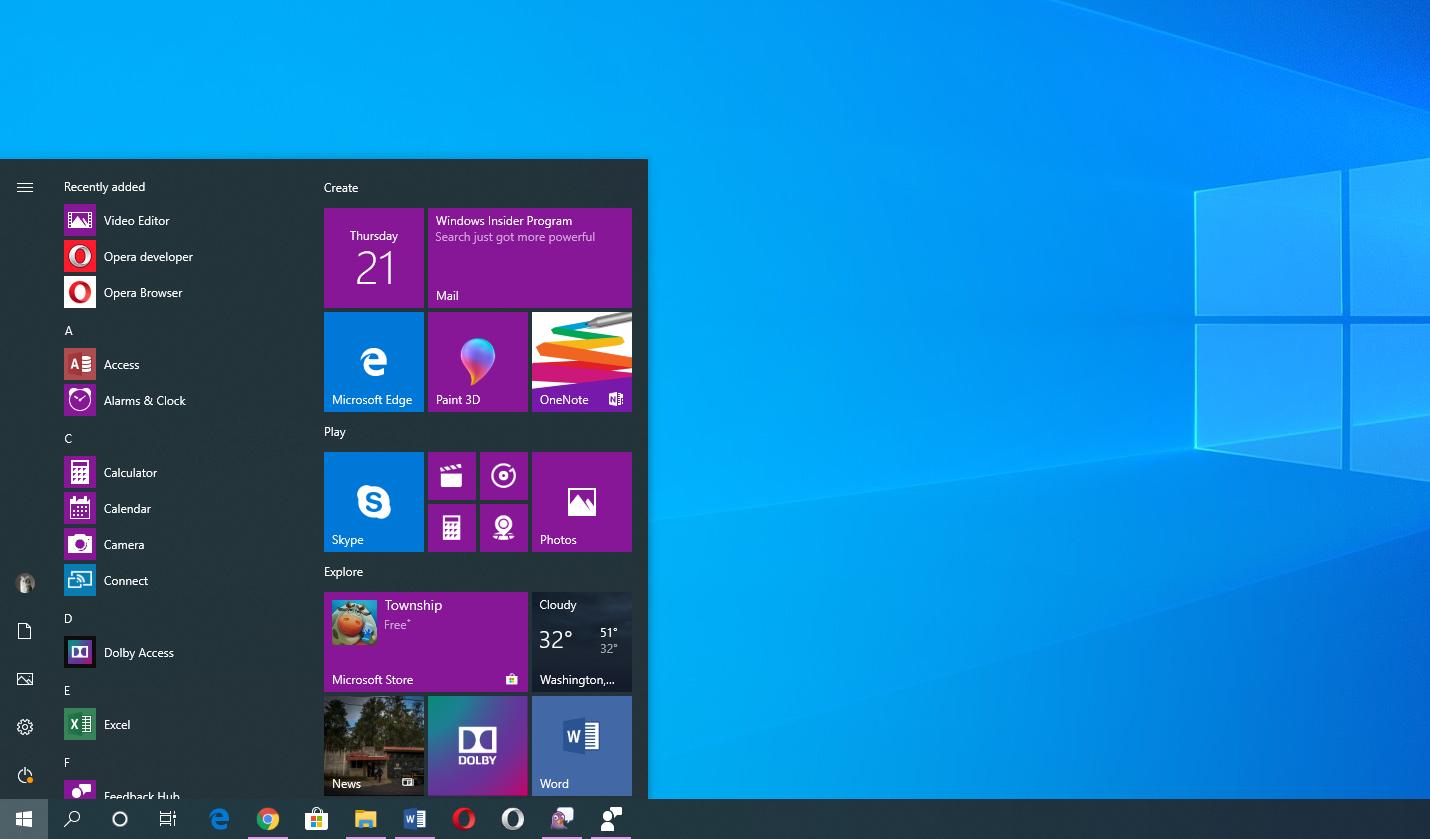Open Video Editor from Recently added
Screen dimensions: 1430x839
pyautogui.click(x=136, y=220)
